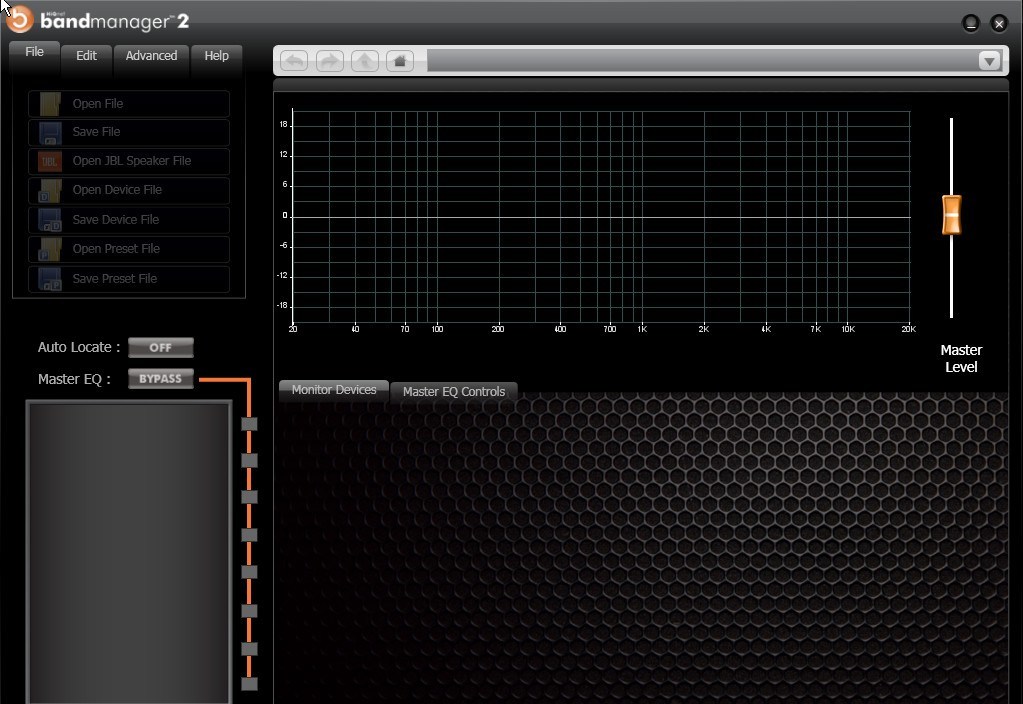Click the up navigation arrow button
The height and width of the screenshot is (704, 1023).
364,60
